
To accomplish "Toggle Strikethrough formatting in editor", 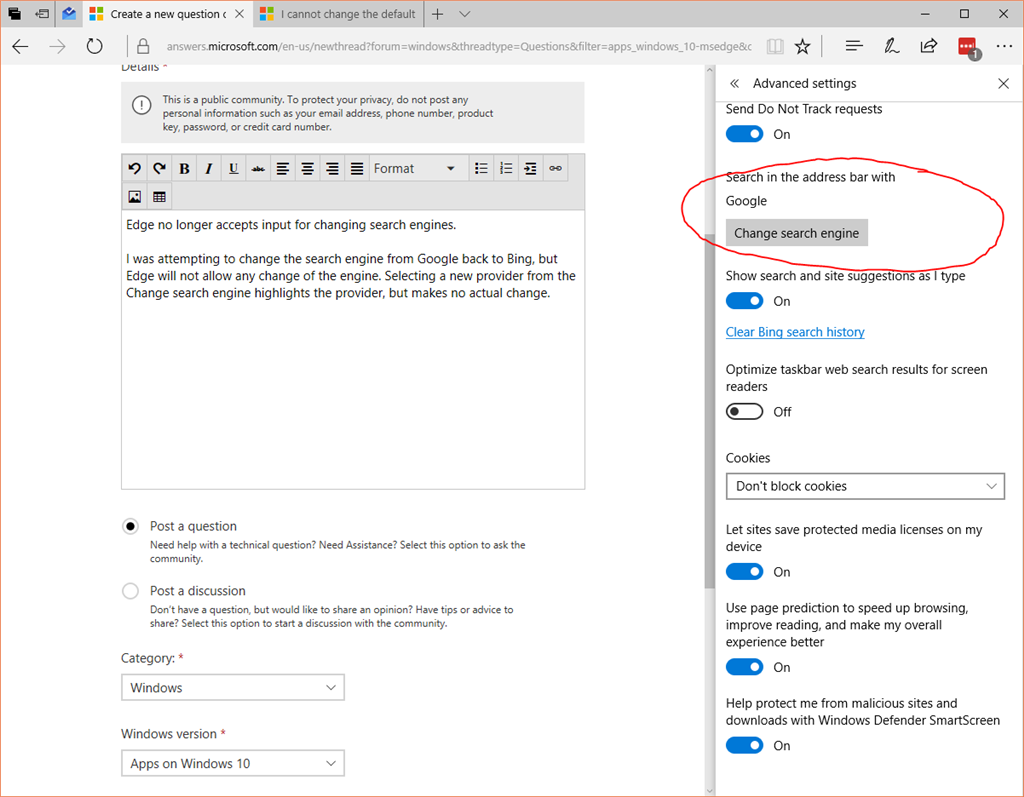I will click(259, 169).
